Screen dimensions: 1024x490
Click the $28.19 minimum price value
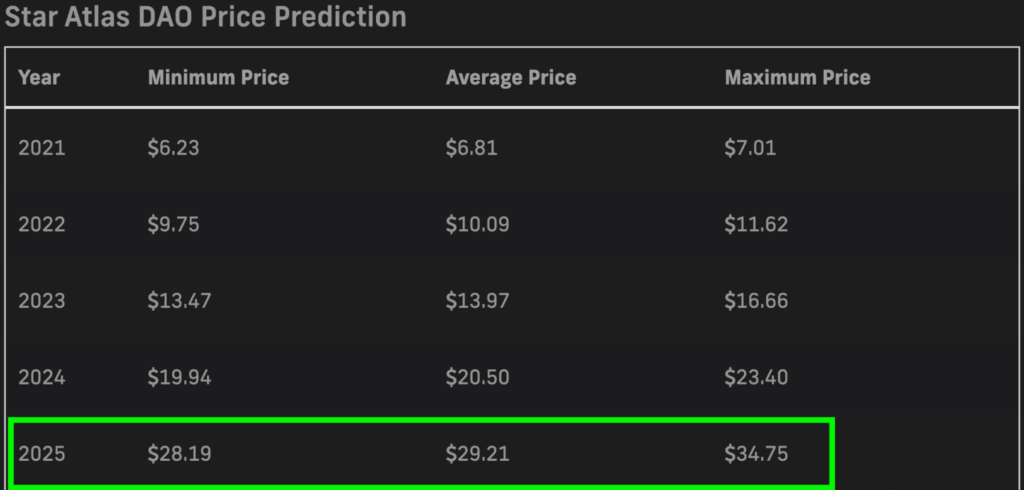coord(179,454)
